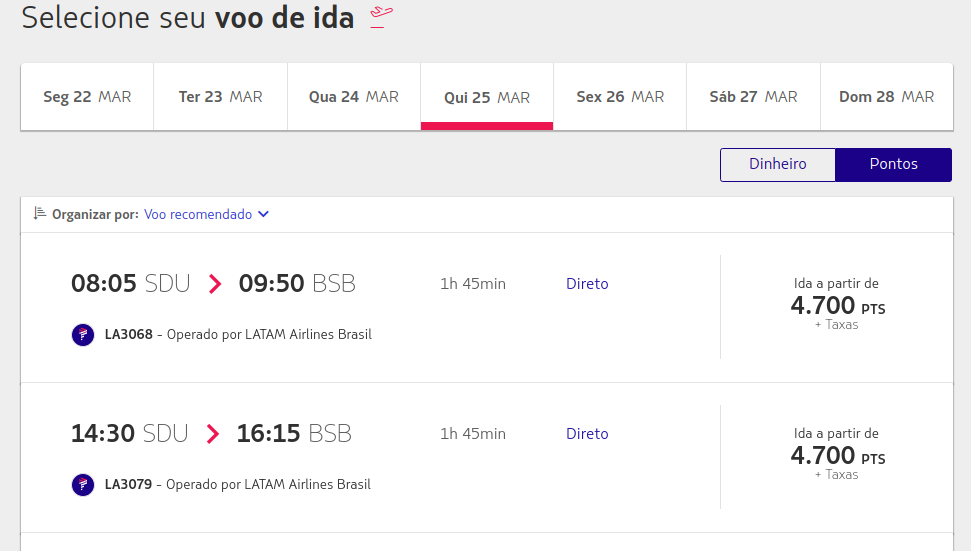The height and width of the screenshot is (551, 971).
Task: Select the Seg 22 MAR date tab
Action: click(x=87, y=97)
